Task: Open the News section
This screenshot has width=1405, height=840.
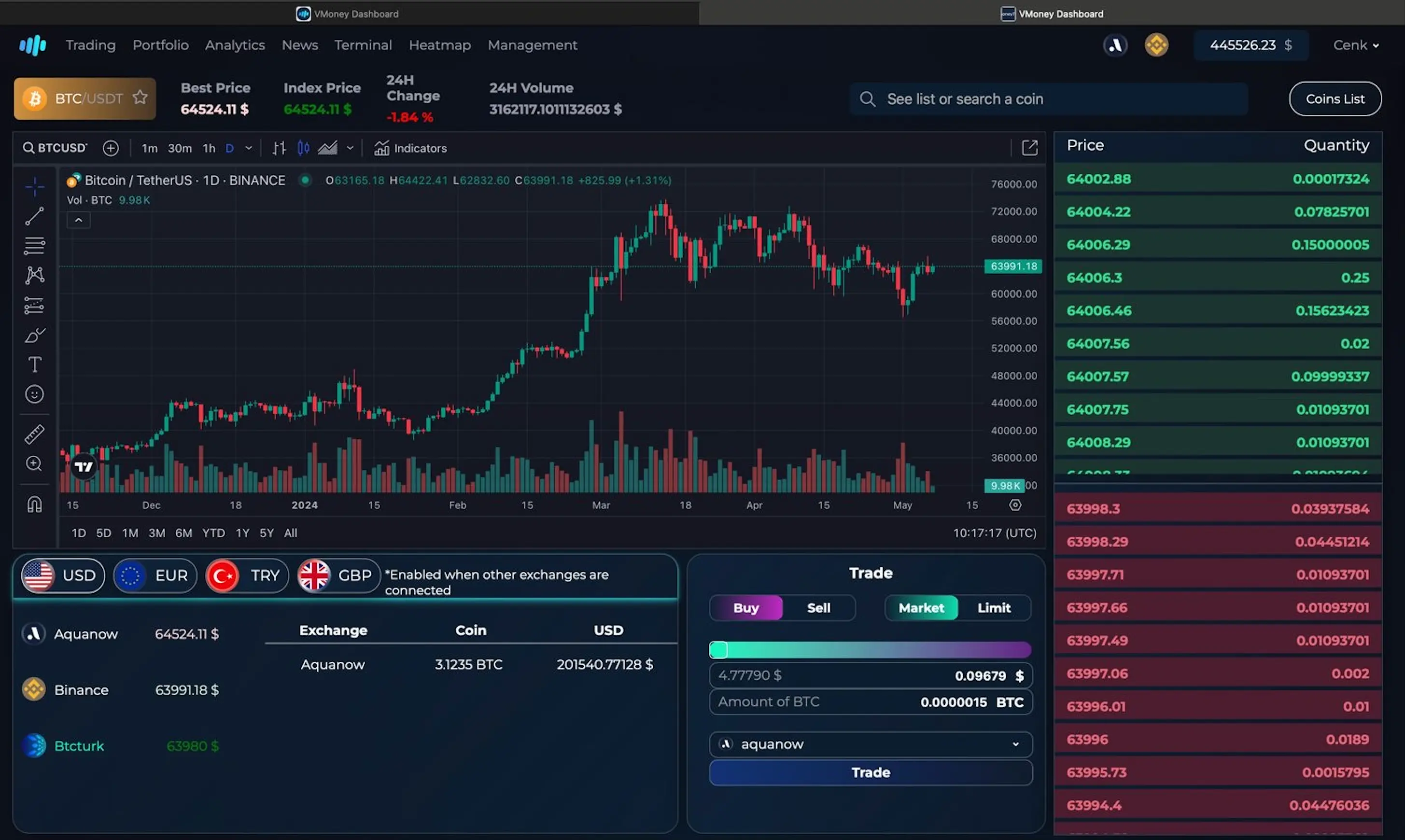Action: pos(300,45)
